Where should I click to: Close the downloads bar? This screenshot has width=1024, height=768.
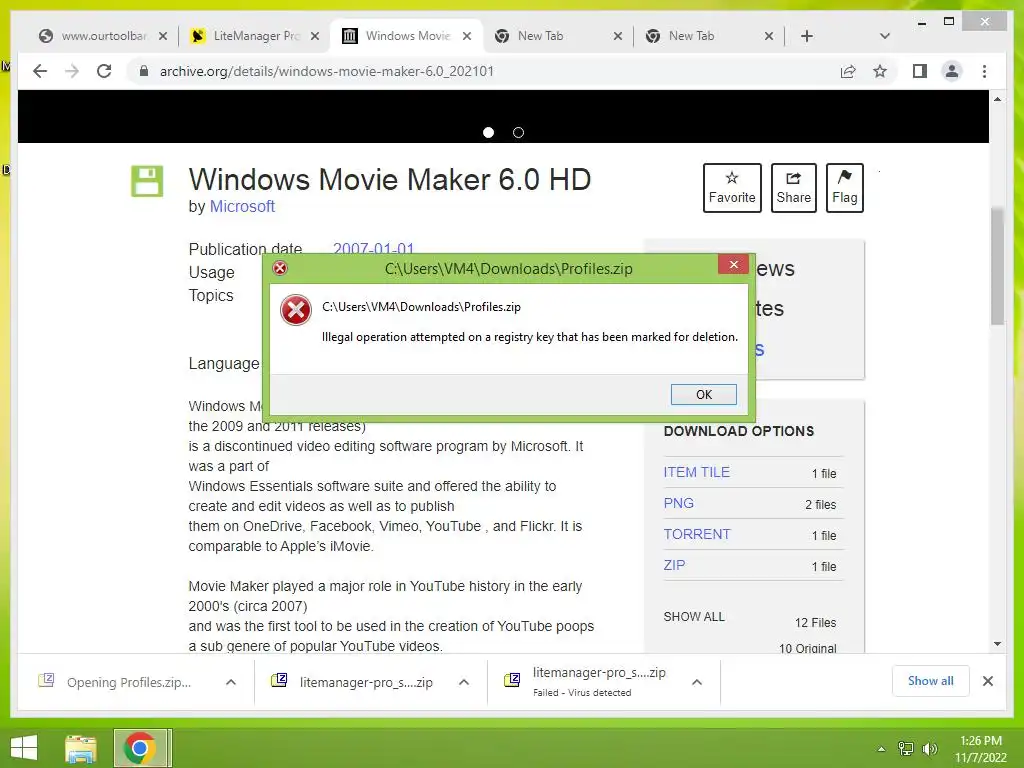click(988, 681)
